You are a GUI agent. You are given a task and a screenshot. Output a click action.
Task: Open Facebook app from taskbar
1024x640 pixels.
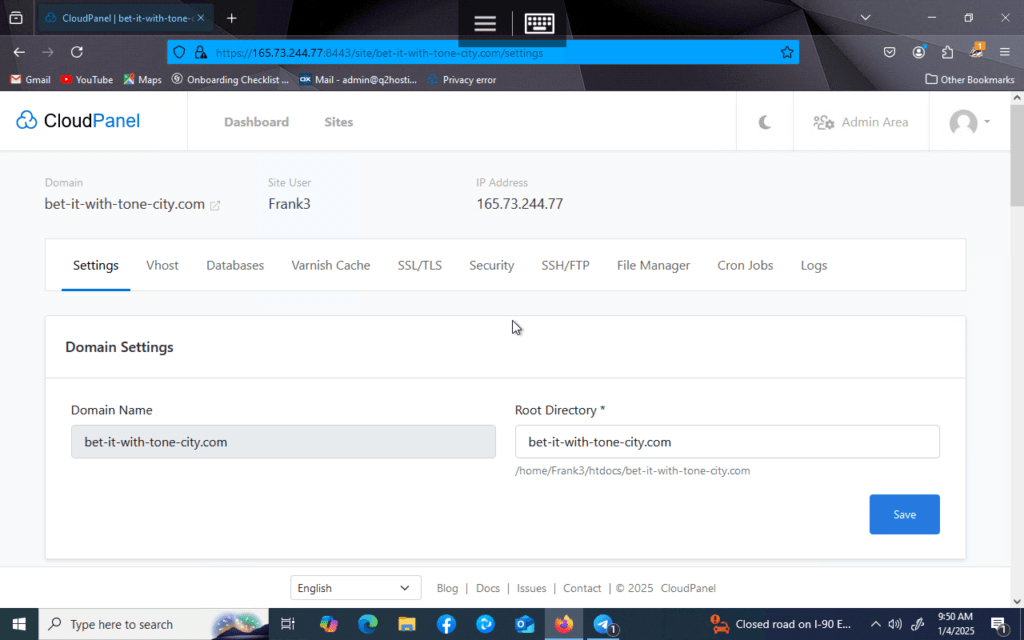pyautogui.click(x=446, y=624)
